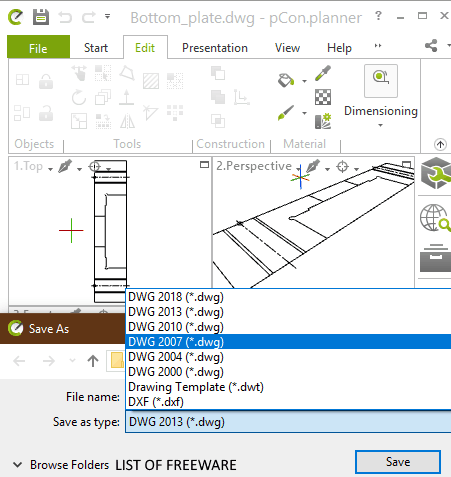
Task: Expand the paint bucket dropdown arrow
Action: (x=304, y=81)
